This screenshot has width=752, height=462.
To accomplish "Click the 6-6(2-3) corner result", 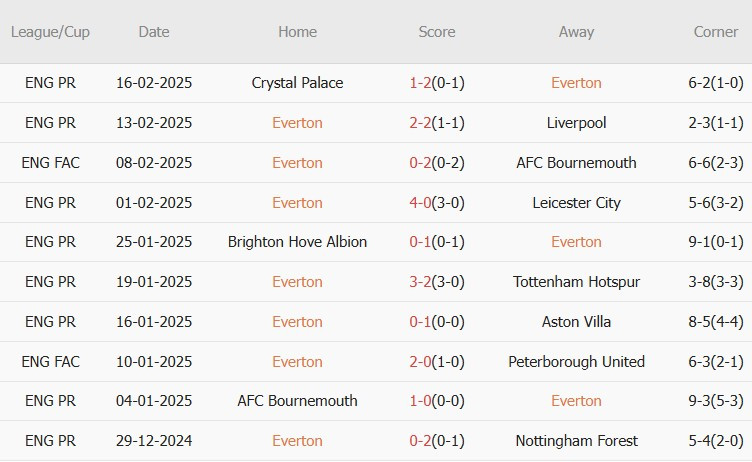I will pos(716,163).
